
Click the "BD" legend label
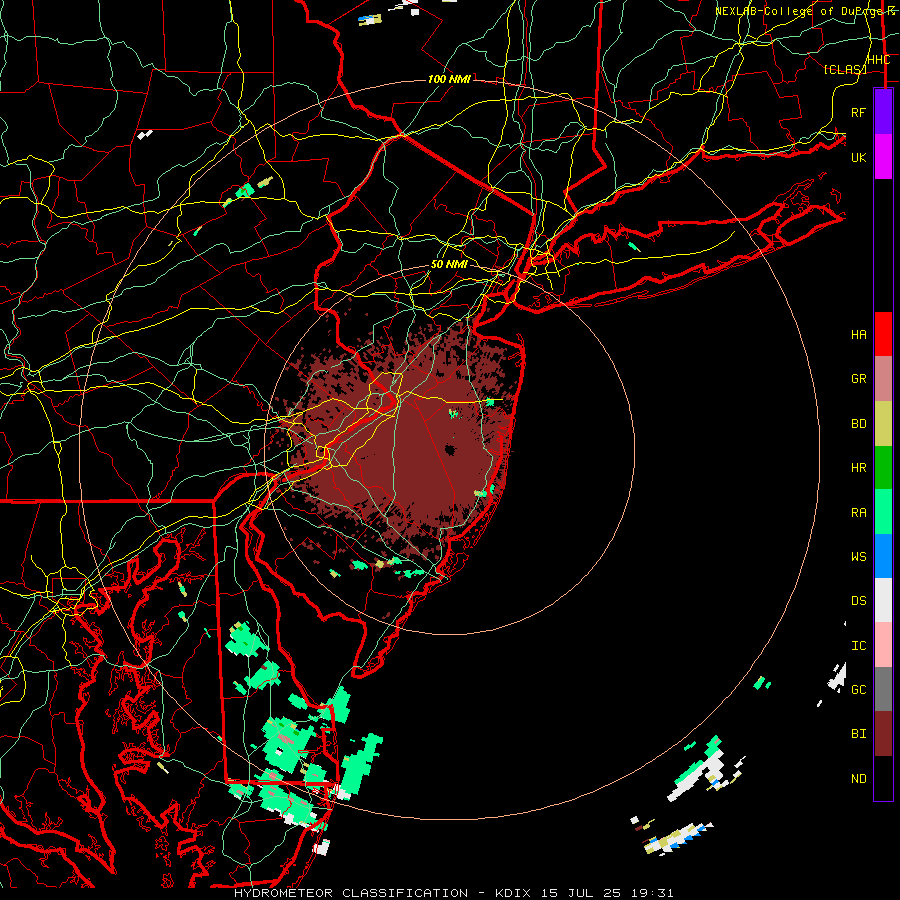click(858, 424)
